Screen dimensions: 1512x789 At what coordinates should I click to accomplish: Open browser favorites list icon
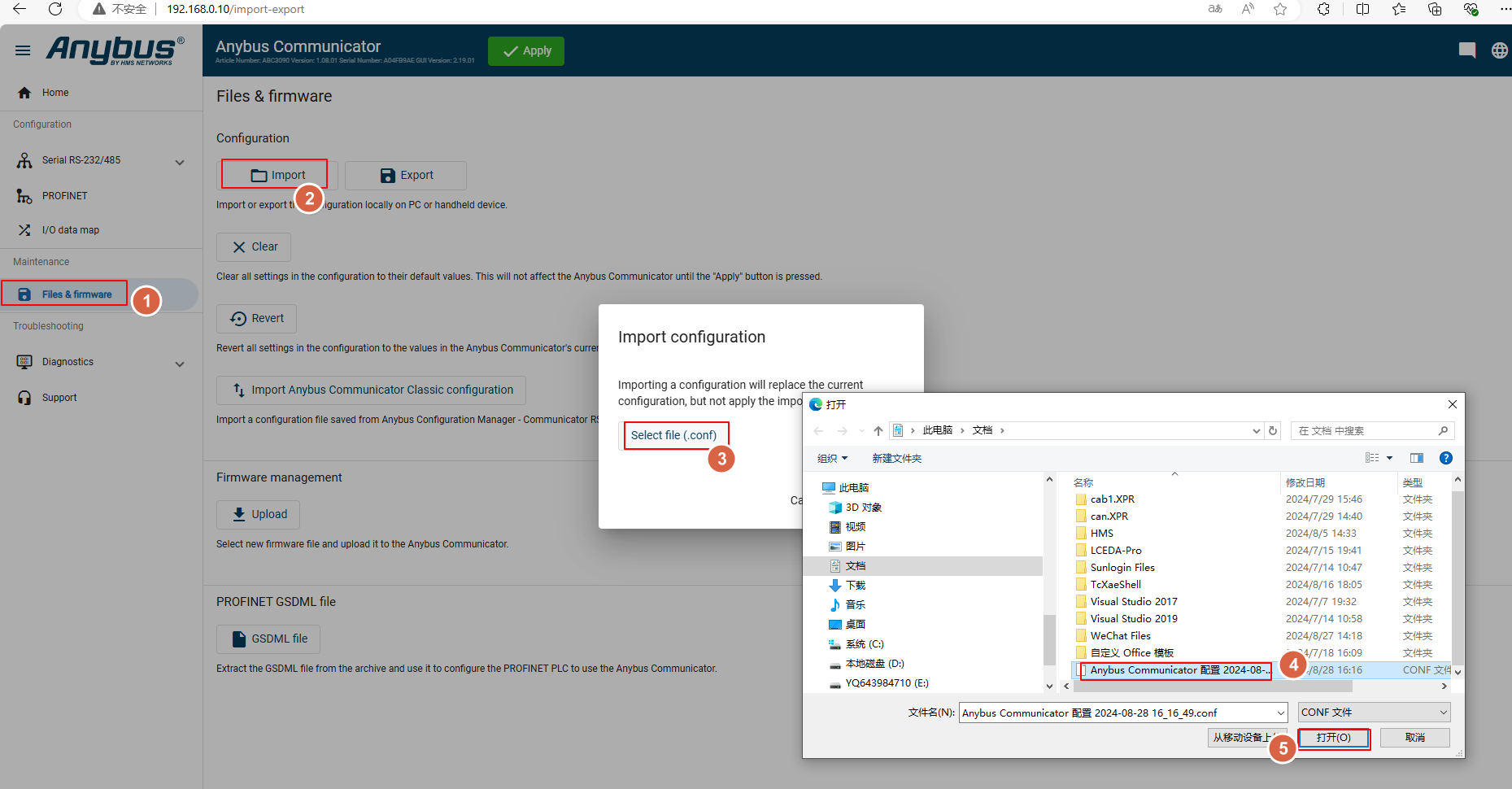pyautogui.click(x=1399, y=9)
